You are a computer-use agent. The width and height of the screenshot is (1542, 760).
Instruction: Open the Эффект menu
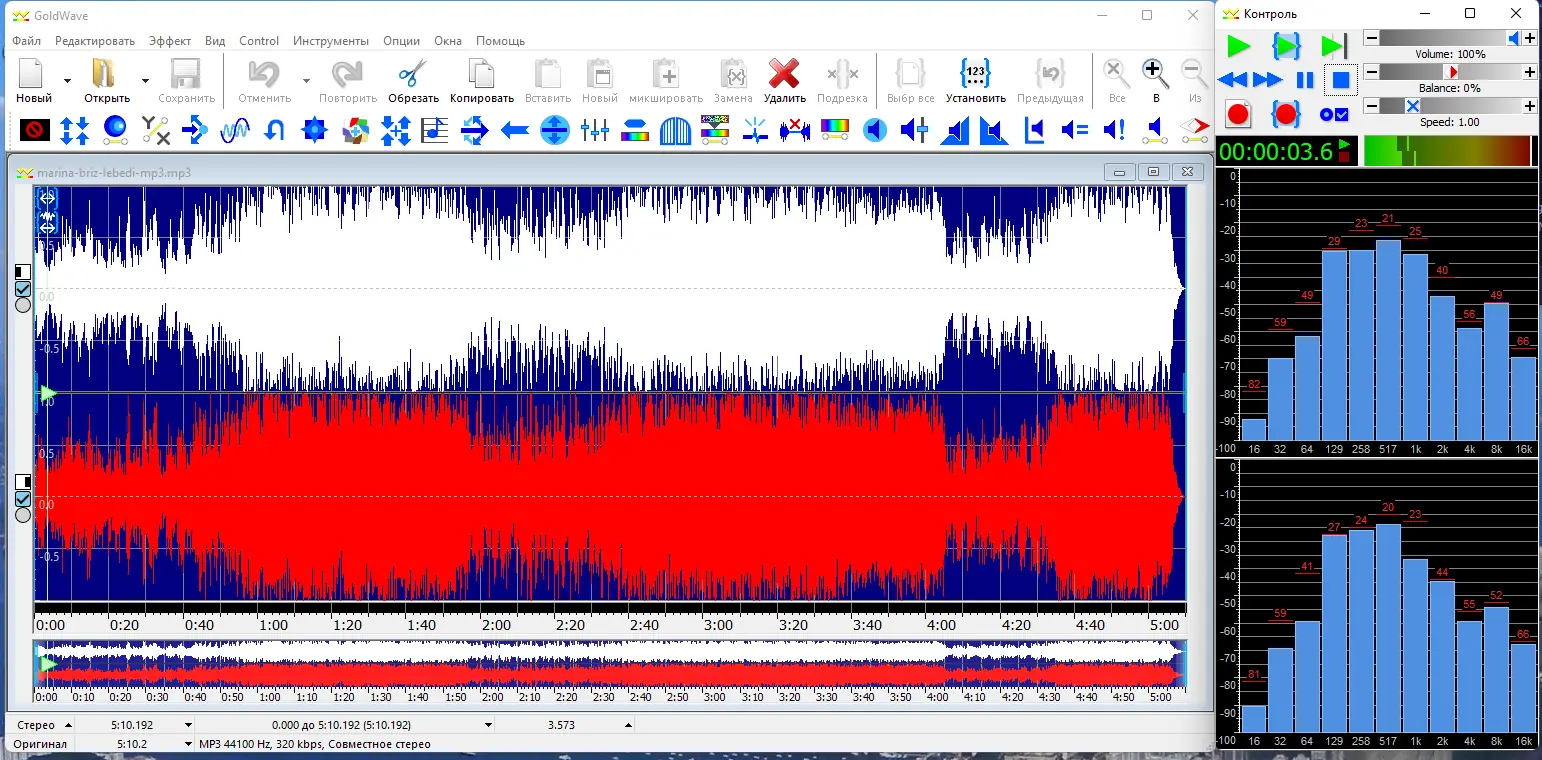pos(170,41)
